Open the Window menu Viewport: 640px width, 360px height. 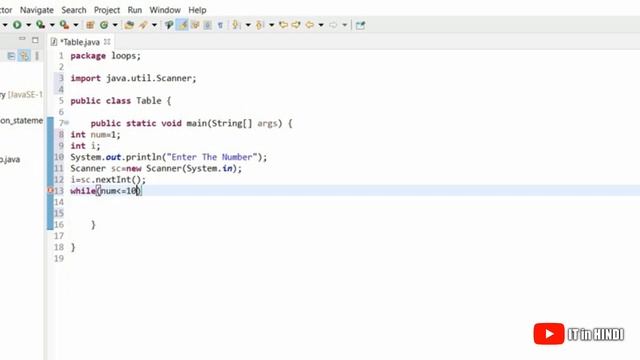(165, 10)
